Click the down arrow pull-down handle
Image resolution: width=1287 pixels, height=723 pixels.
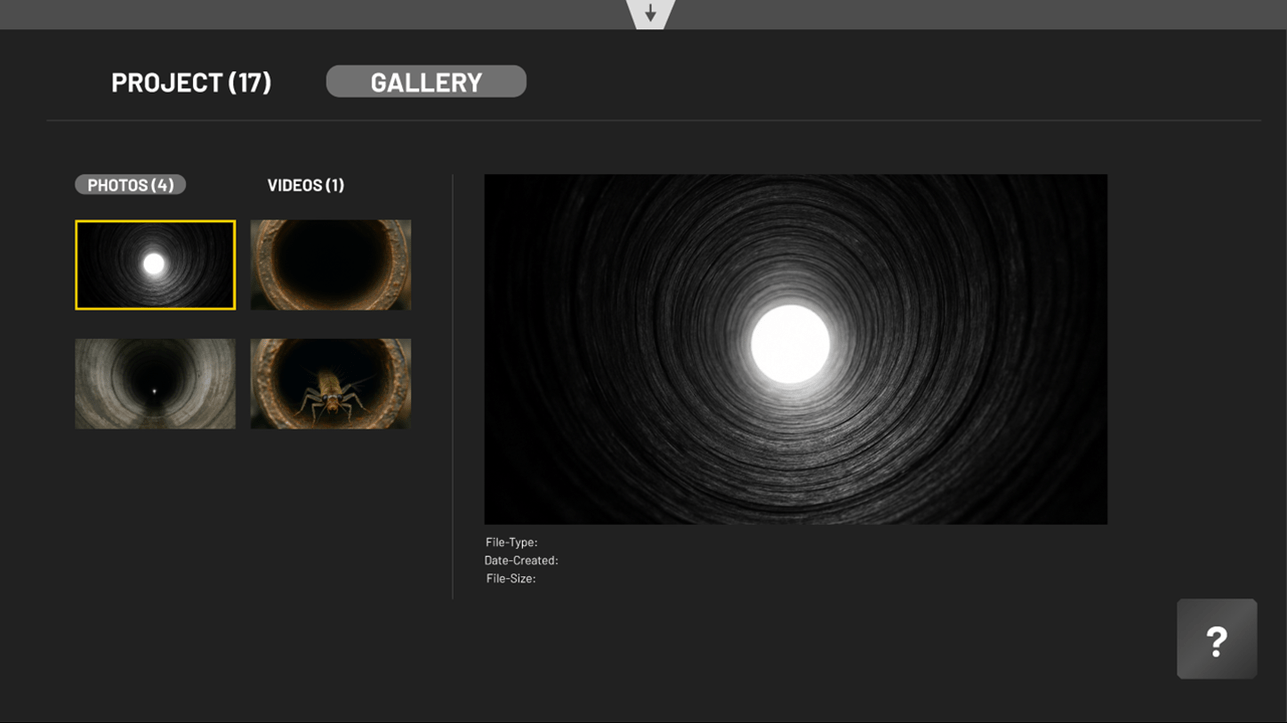pos(650,14)
